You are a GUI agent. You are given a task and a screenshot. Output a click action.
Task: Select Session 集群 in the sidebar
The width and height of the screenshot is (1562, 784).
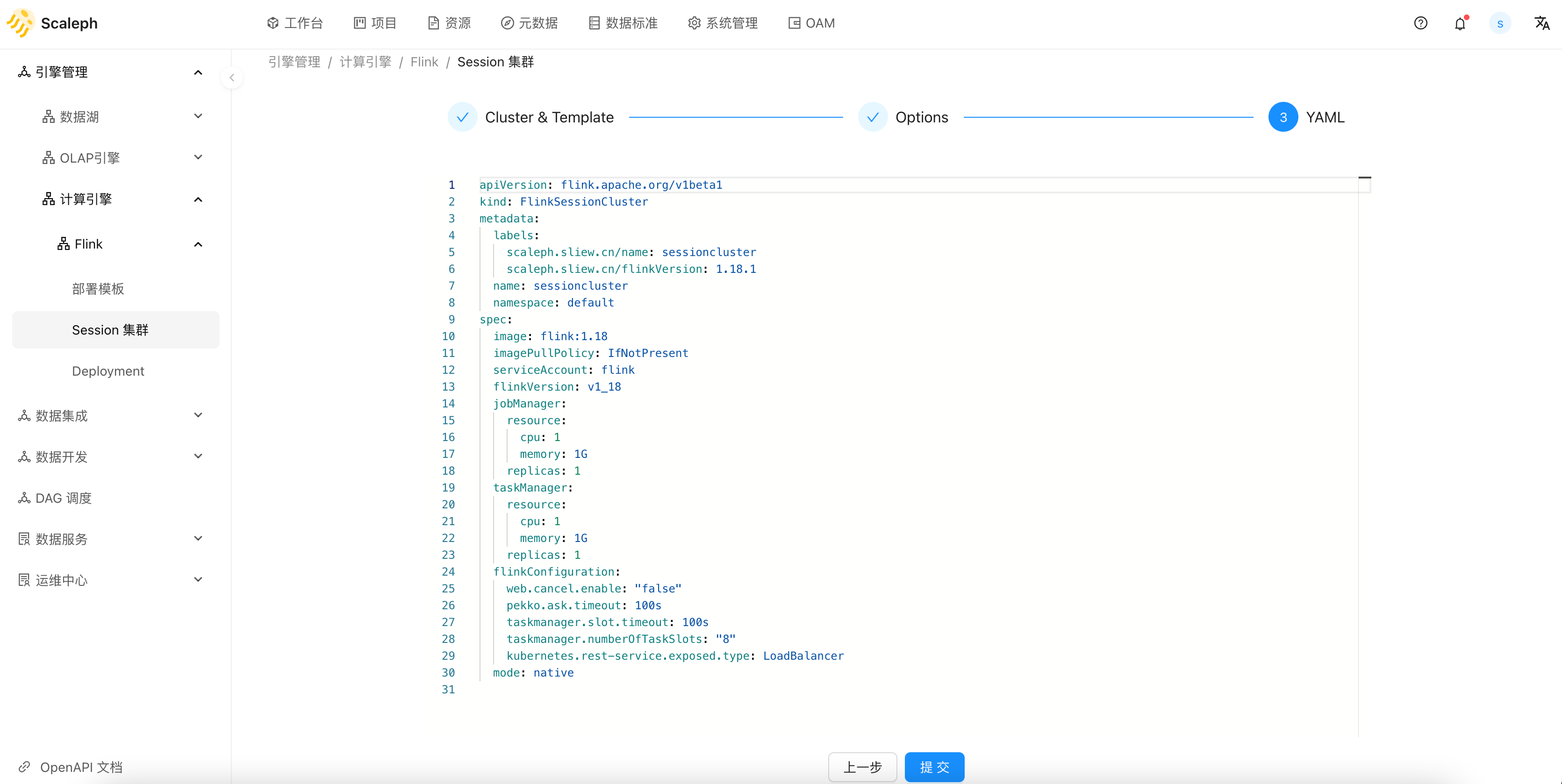(116, 330)
